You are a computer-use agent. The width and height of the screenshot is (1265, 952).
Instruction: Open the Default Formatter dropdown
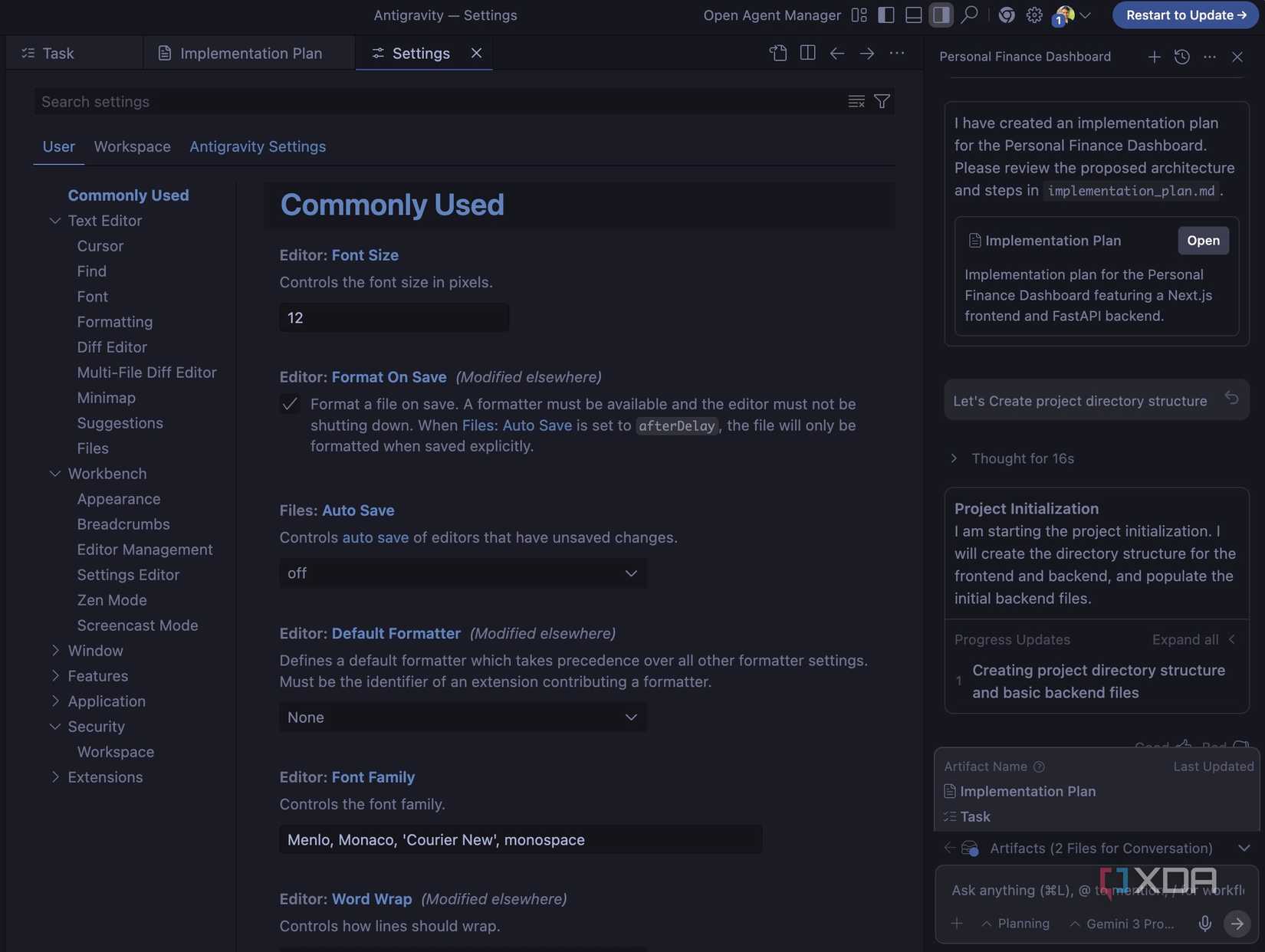pos(462,717)
